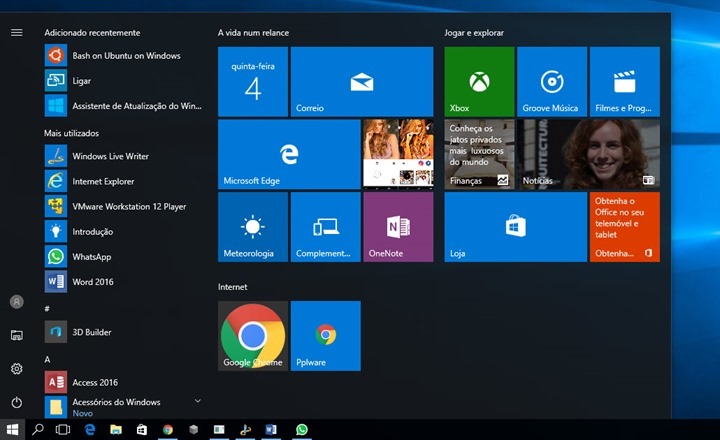Viewport: 720px width, 440px height.
Task: Click the WhatsApp app in list
Action: [x=91, y=257]
